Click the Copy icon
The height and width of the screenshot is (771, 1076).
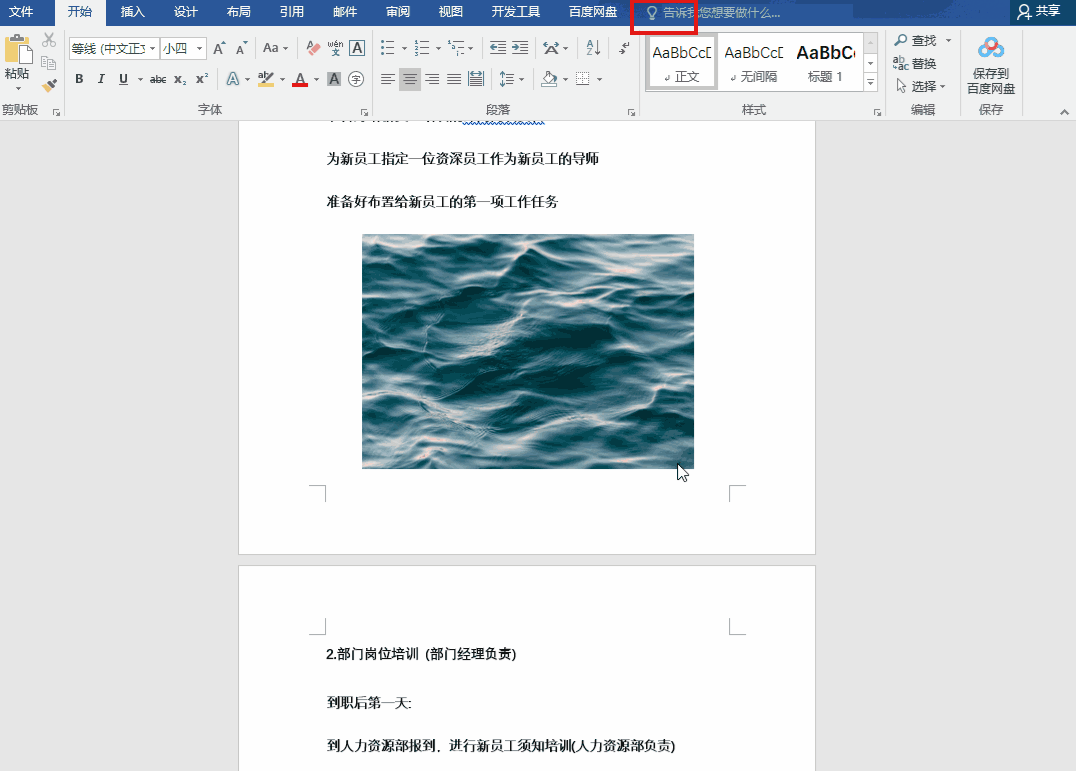point(49,63)
